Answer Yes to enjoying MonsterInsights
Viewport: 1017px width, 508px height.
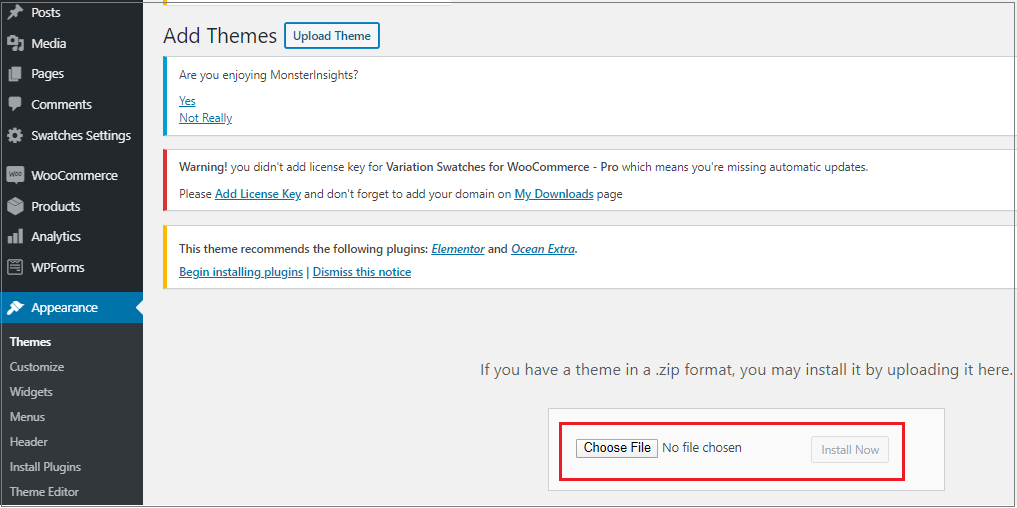pos(187,101)
